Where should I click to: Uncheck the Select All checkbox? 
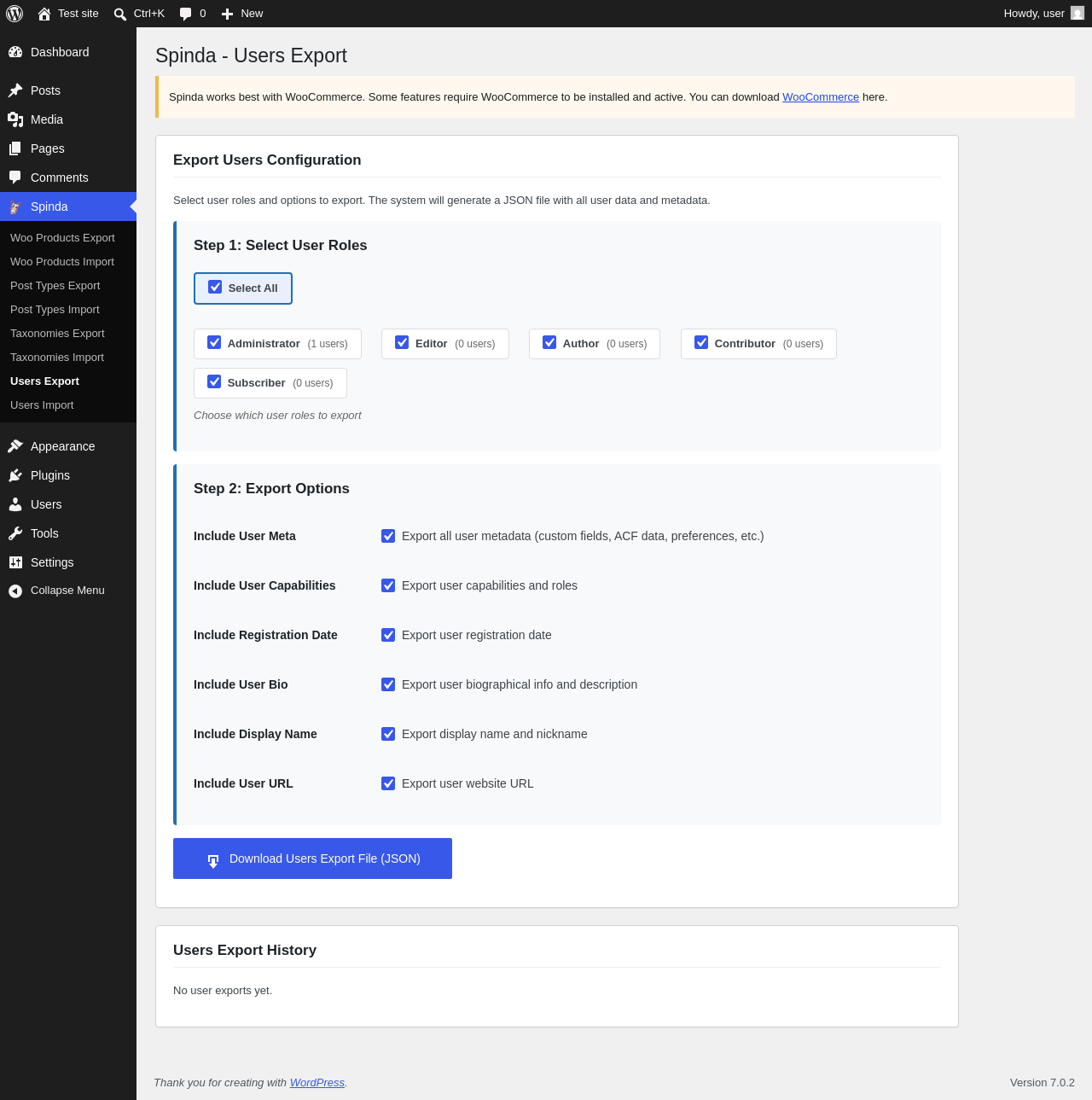(215, 287)
